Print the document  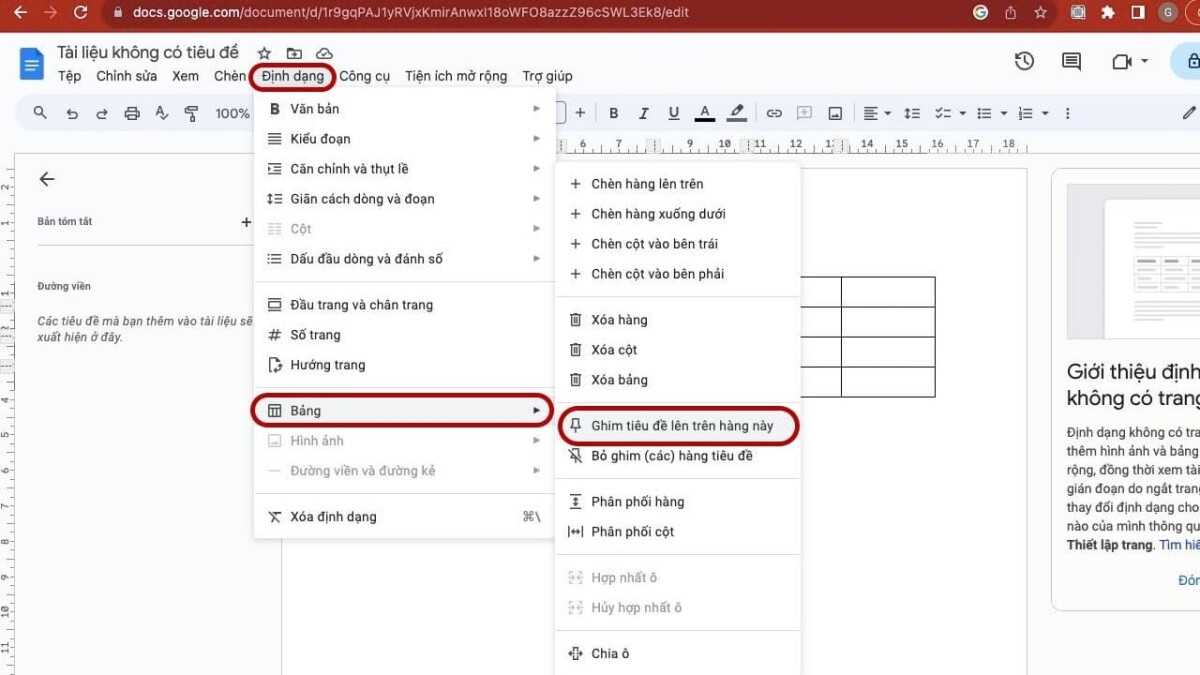[x=131, y=113]
